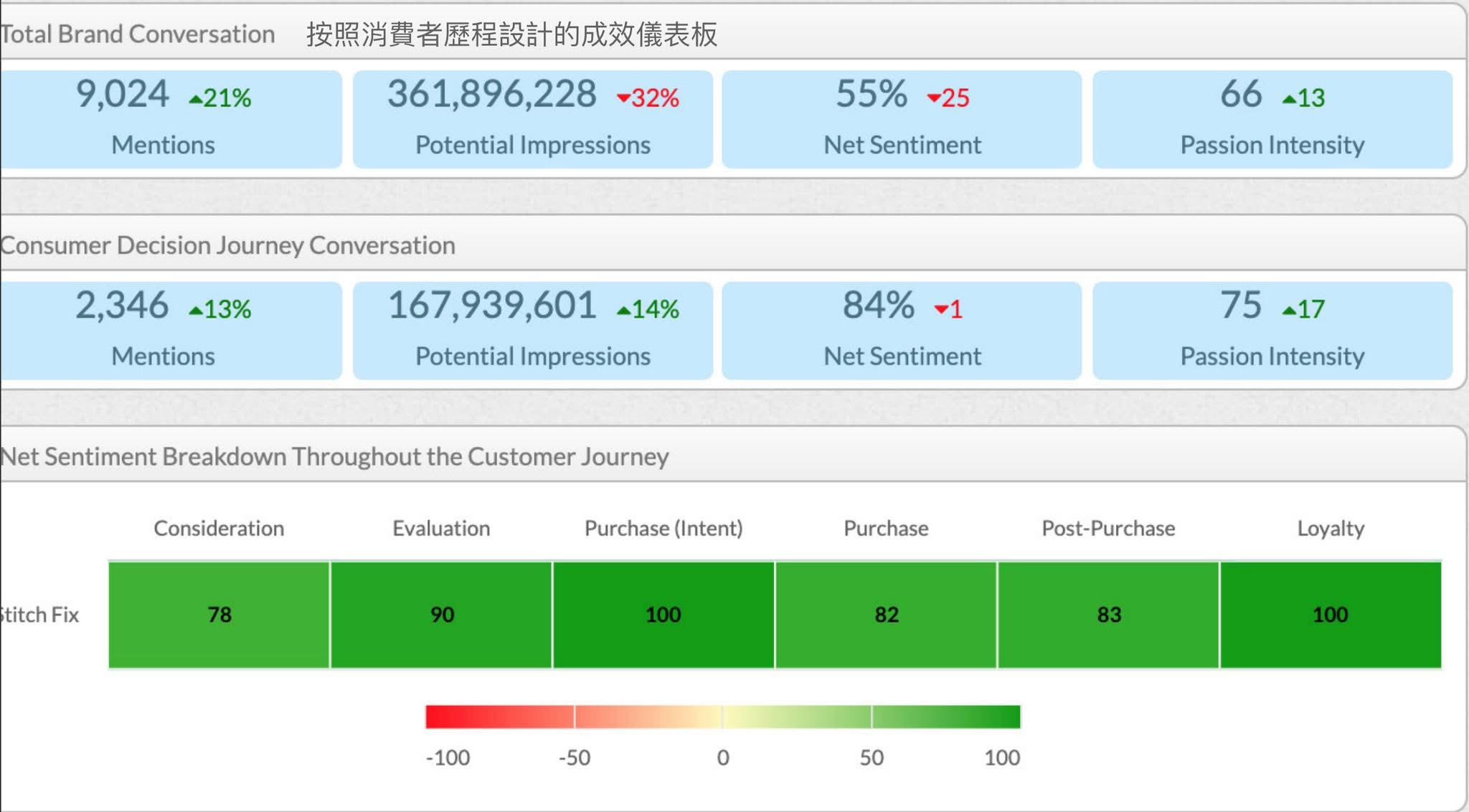Select the Consideration cell showing 78

(x=219, y=615)
